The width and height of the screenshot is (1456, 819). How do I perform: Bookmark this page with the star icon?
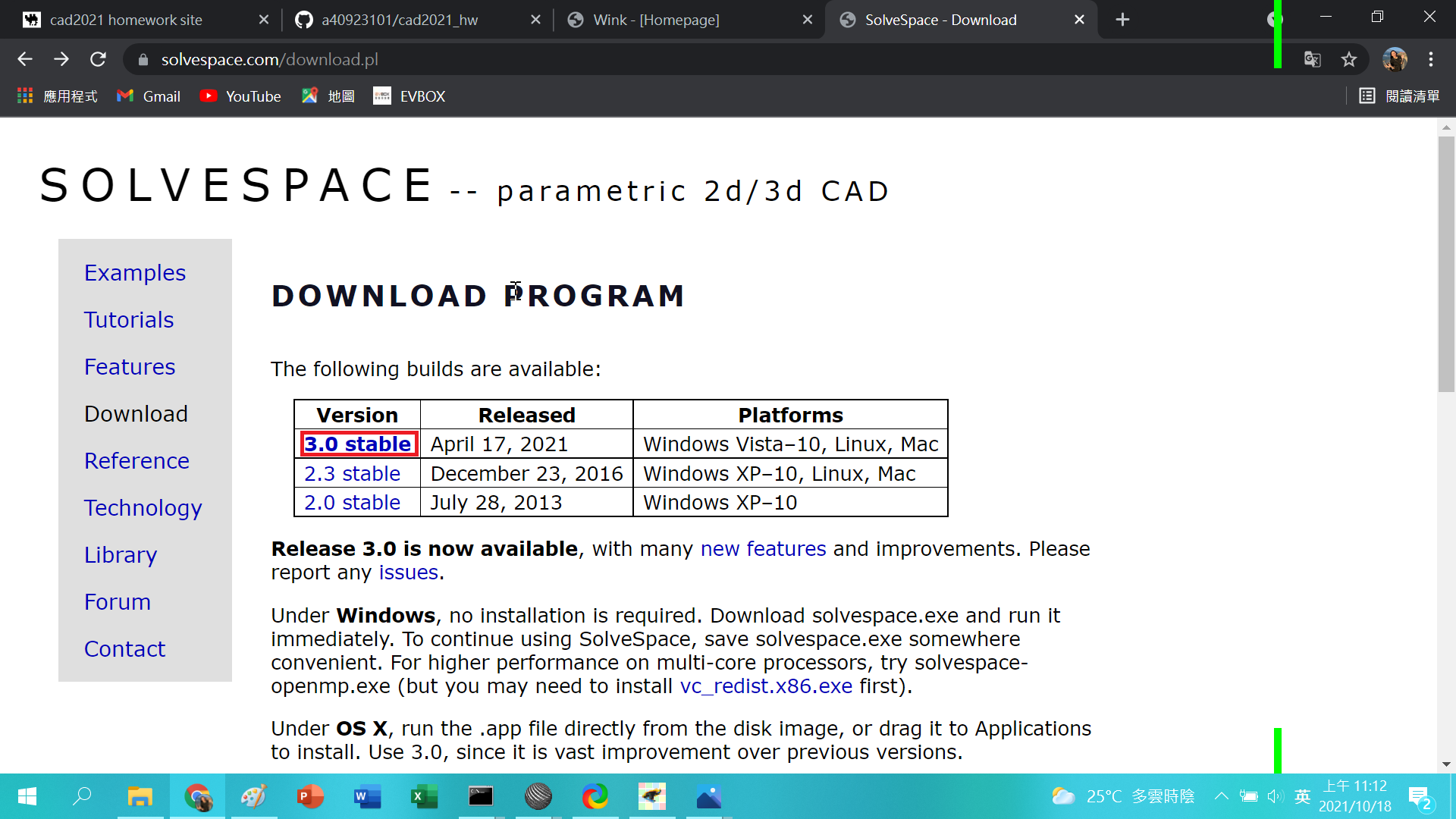click(1348, 59)
